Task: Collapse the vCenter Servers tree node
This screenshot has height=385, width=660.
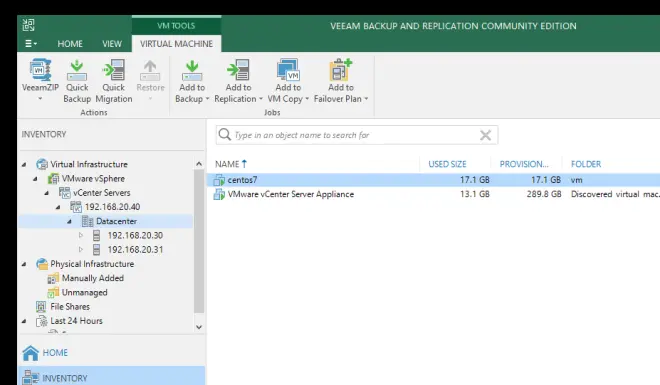Action: coord(47,193)
